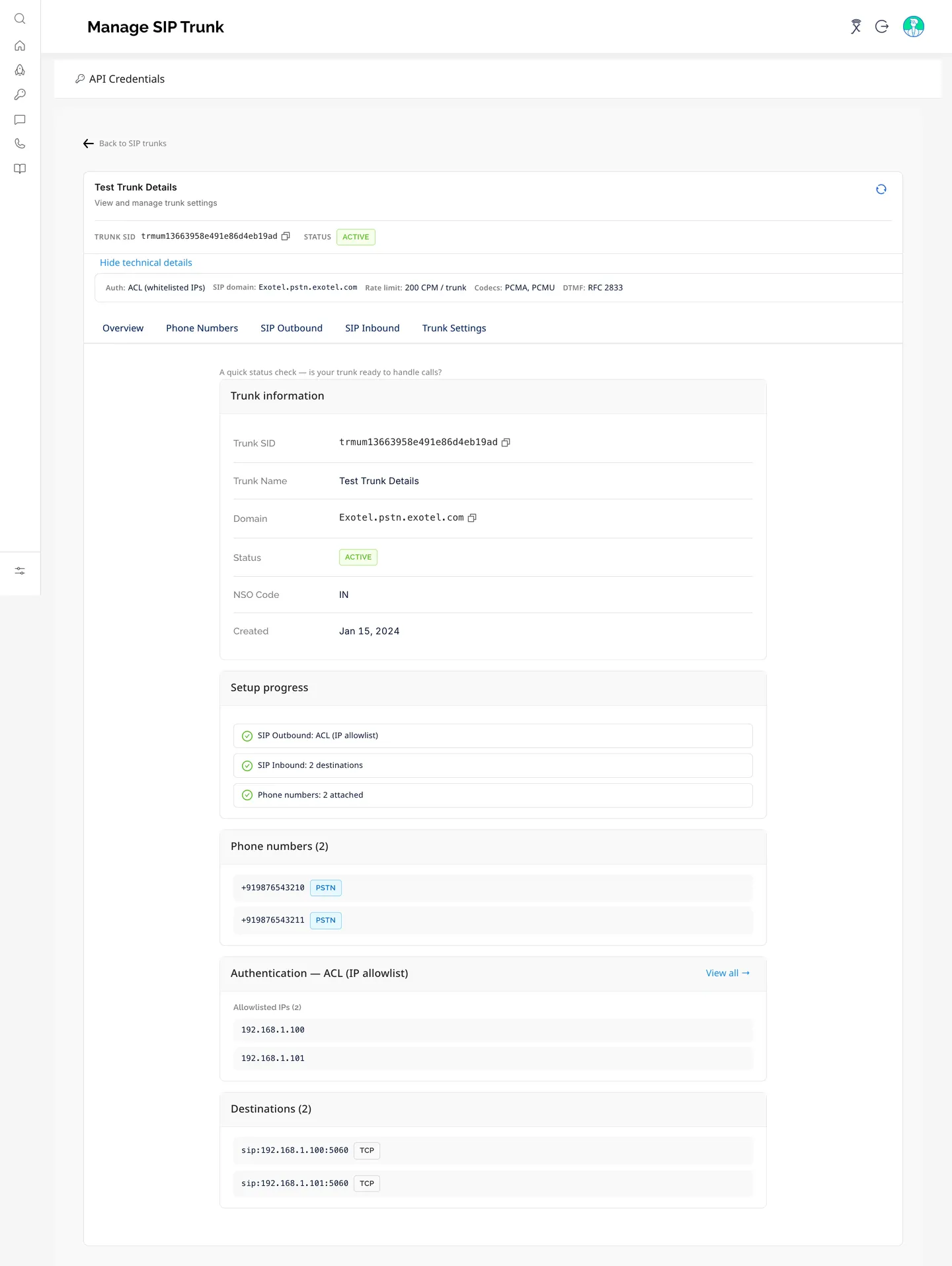This screenshot has height=1266, width=952.
Task: Click the Created date Jan 15, 2024
Action: click(x=369, y=631)
